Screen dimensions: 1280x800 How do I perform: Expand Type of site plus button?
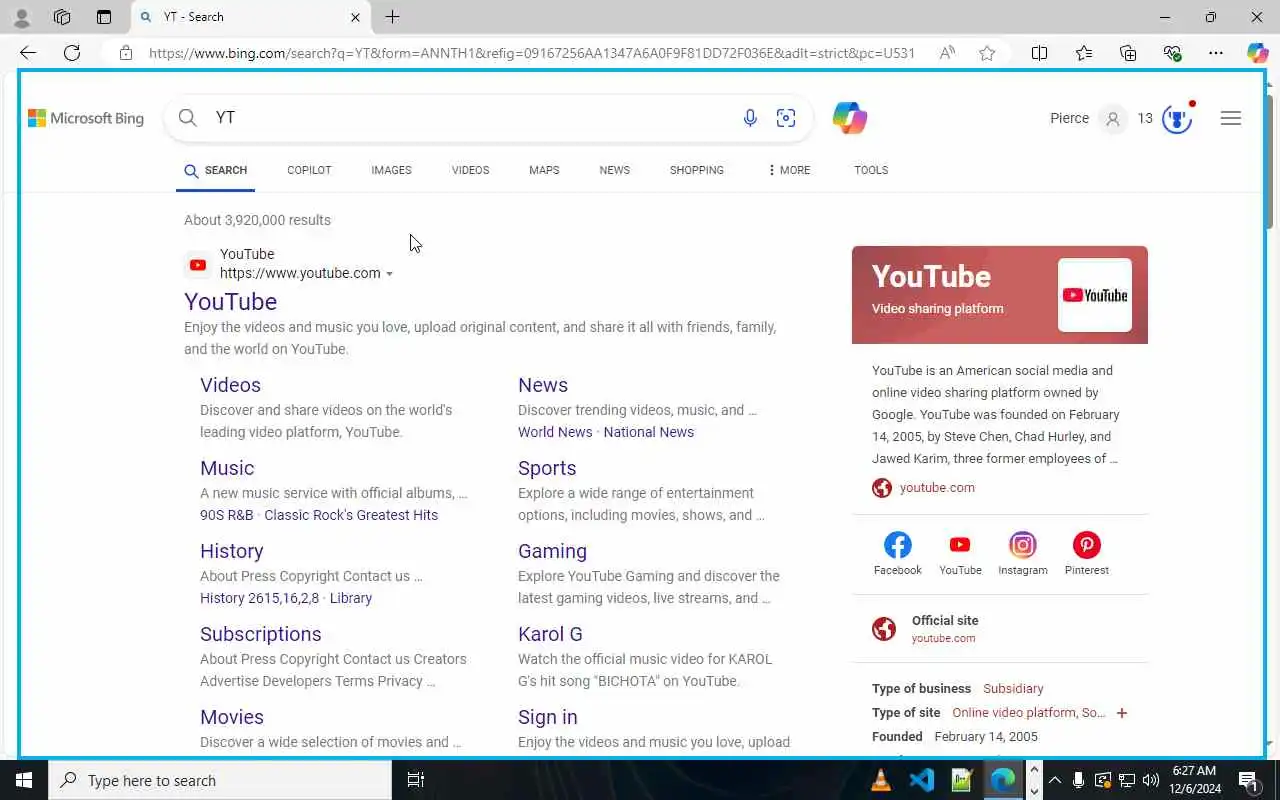click(x=1122, y=713)
